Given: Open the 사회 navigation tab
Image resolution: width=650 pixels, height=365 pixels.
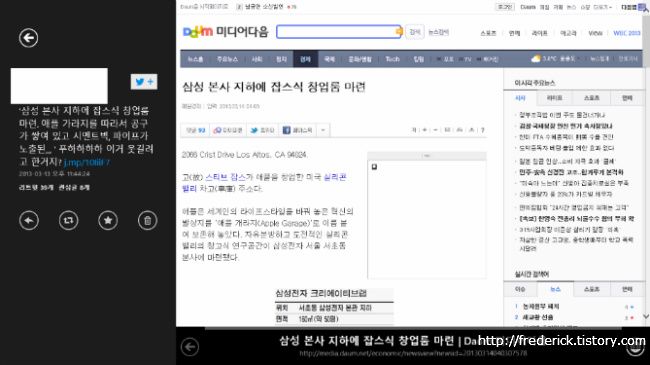Looking at the screenshot, I should point(257,59).
